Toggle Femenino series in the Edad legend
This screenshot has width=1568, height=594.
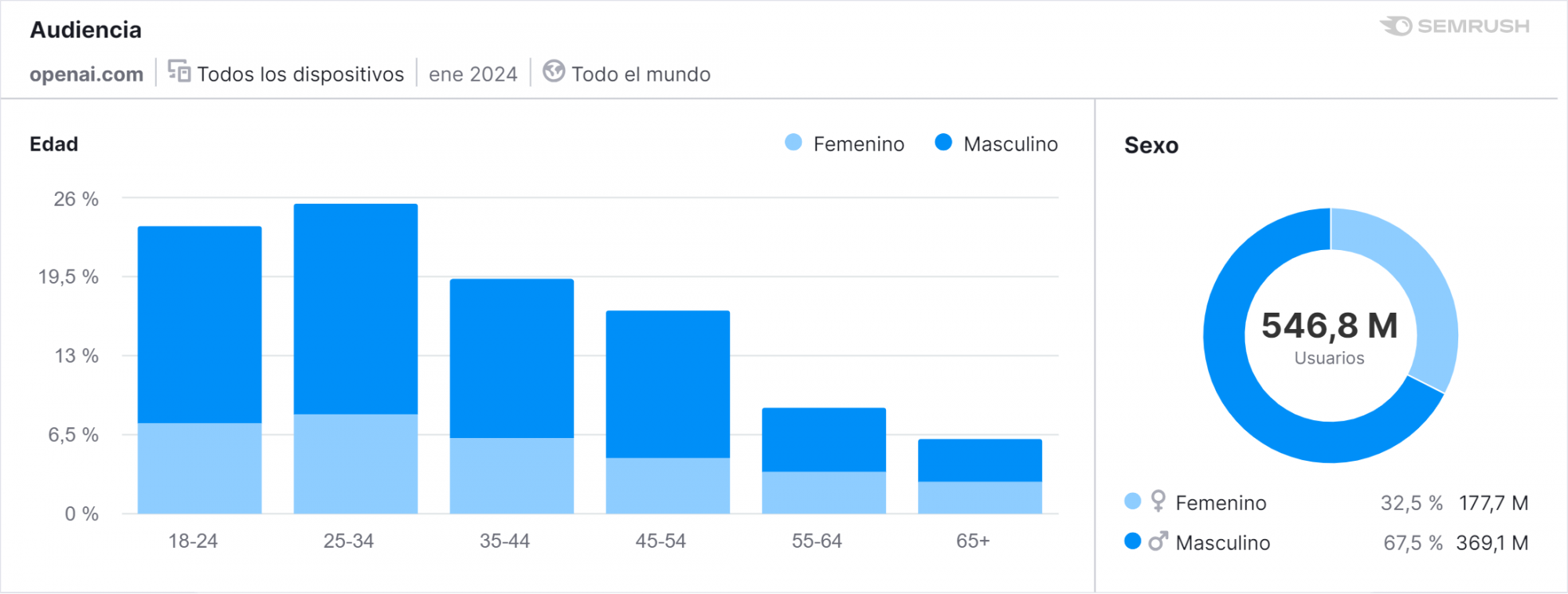coord(844,143)
